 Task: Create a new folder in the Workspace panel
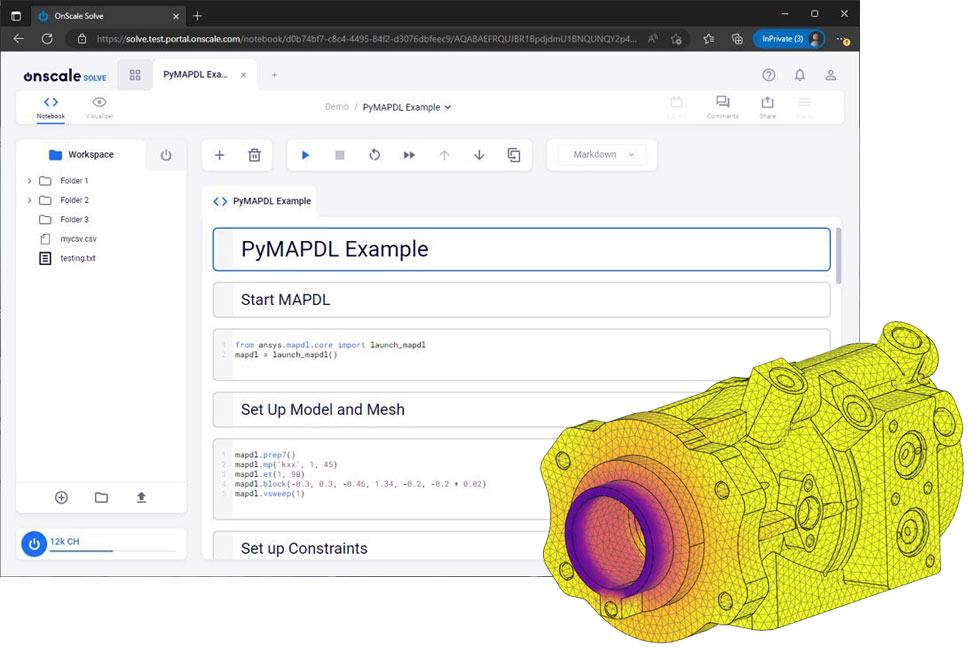pyautogui.click(x=101, y=497)
